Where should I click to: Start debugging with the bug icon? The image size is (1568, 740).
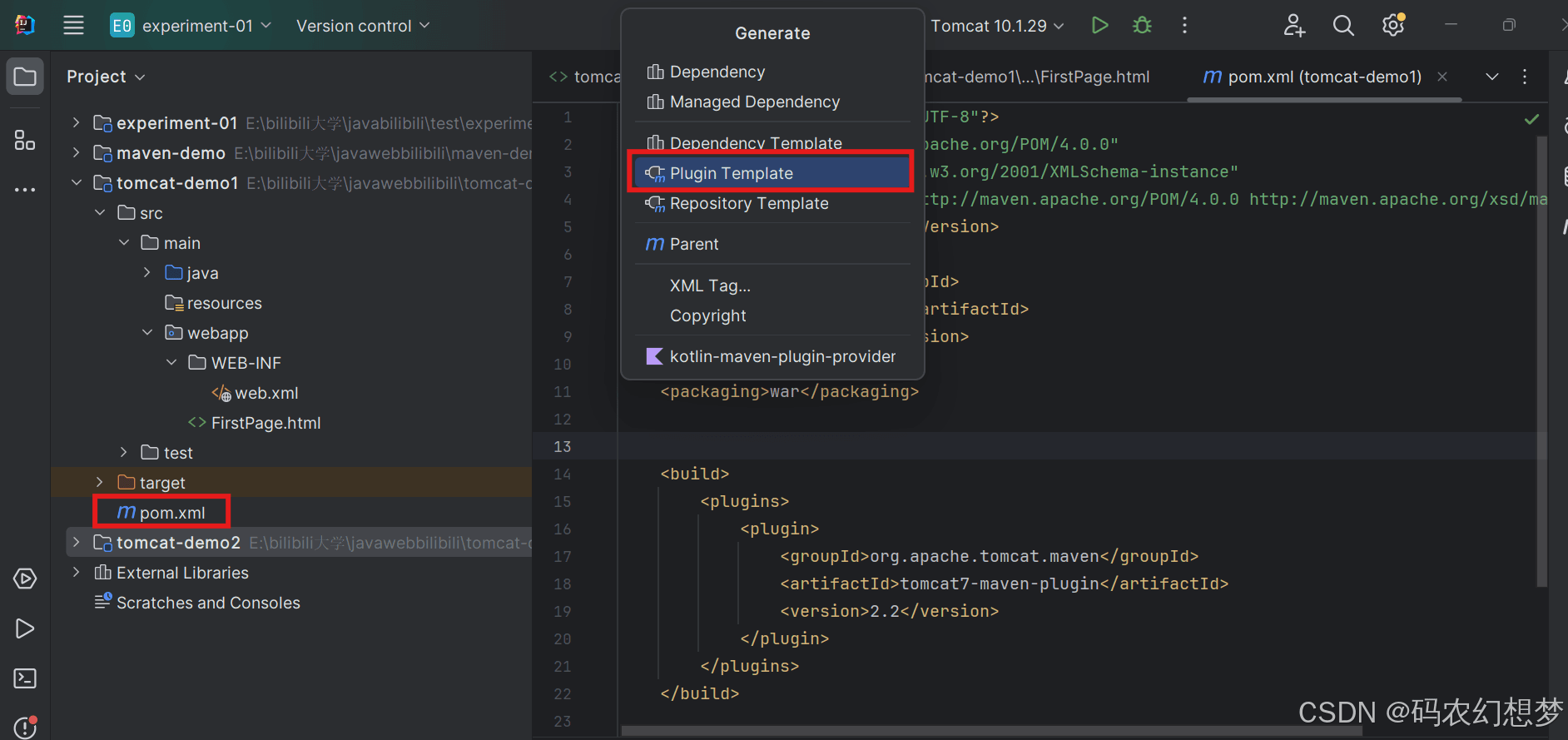click(x=1142, y=26)
